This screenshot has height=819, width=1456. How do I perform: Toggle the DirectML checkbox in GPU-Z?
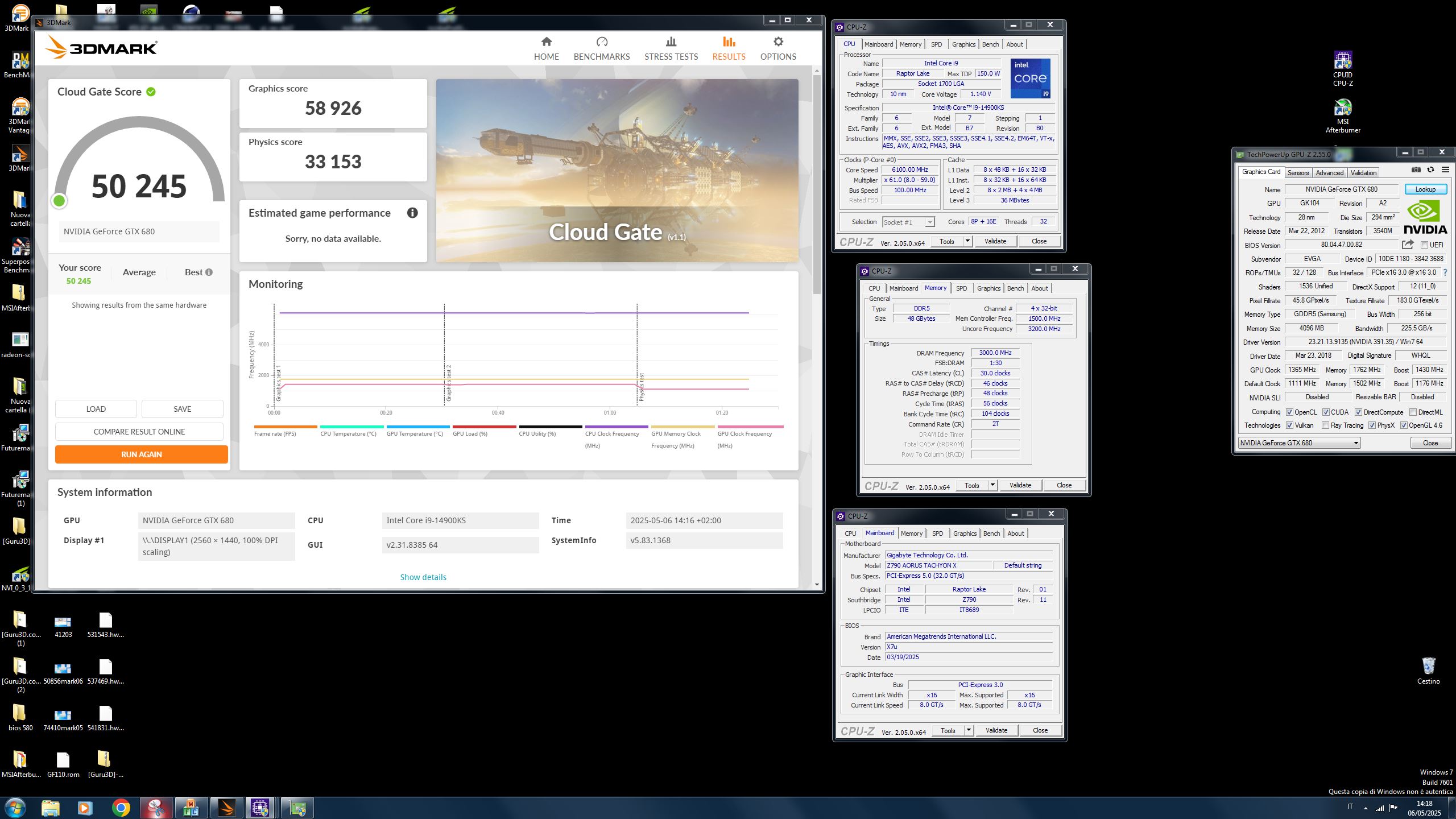tap(1413, 412)
